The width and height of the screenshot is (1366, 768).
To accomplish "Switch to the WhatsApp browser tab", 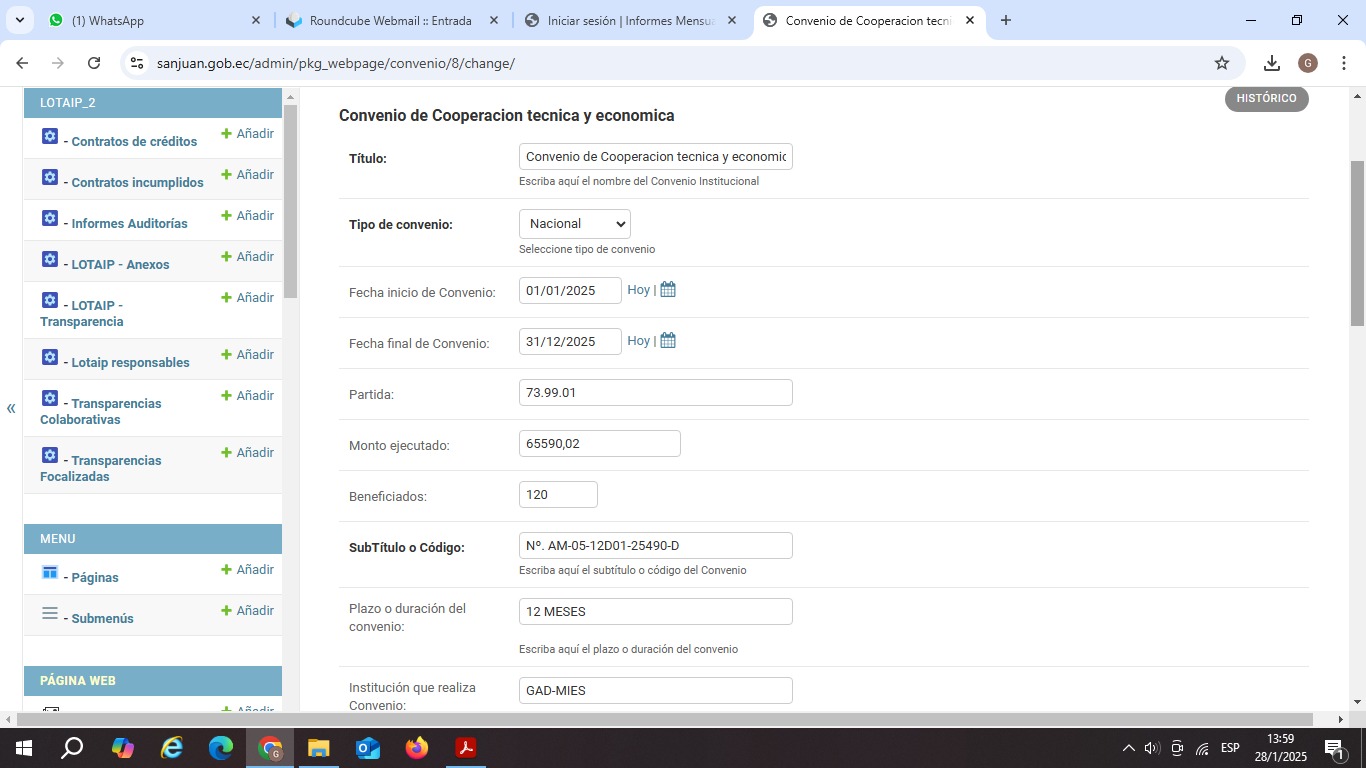I will 150,20.
